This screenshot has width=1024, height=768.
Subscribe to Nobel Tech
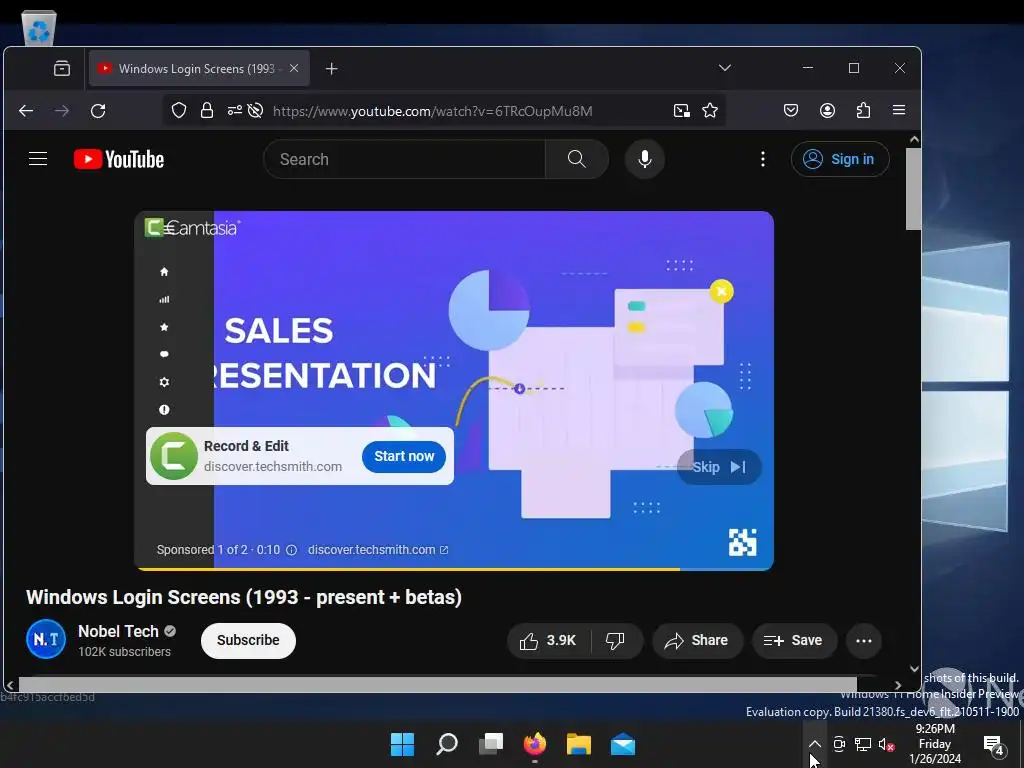[x=248, y=641]
